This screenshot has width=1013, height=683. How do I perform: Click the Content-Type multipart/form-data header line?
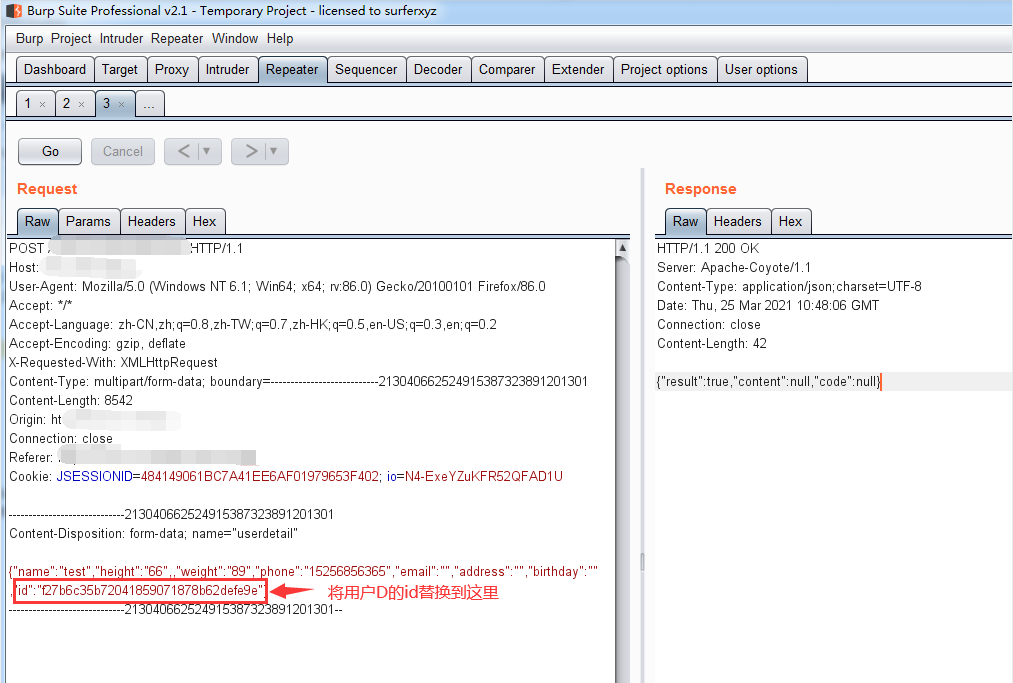pos(298,382)
